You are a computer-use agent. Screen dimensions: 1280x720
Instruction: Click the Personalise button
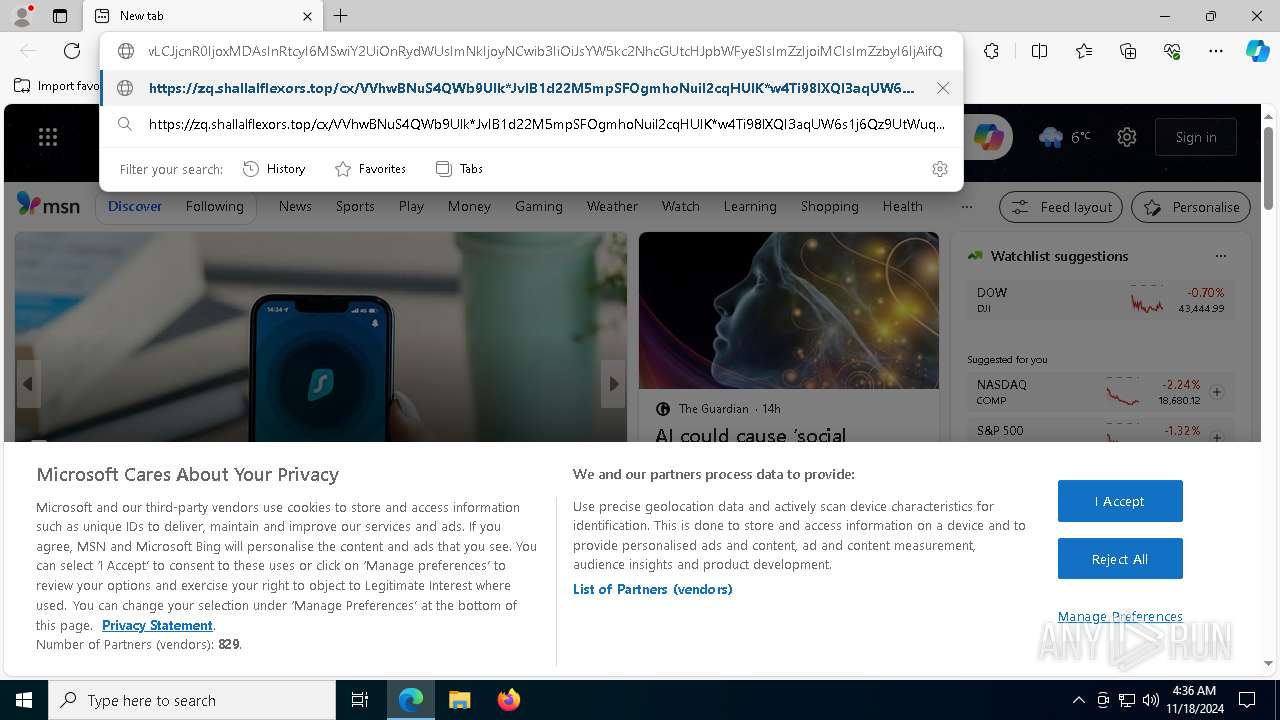[x=1191, y=207]
